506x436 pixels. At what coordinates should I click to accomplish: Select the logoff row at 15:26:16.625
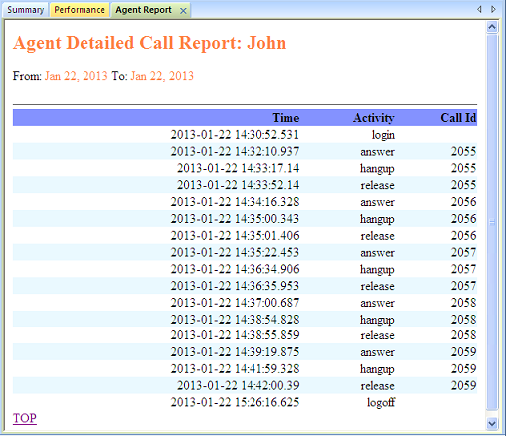click(245, 402)
